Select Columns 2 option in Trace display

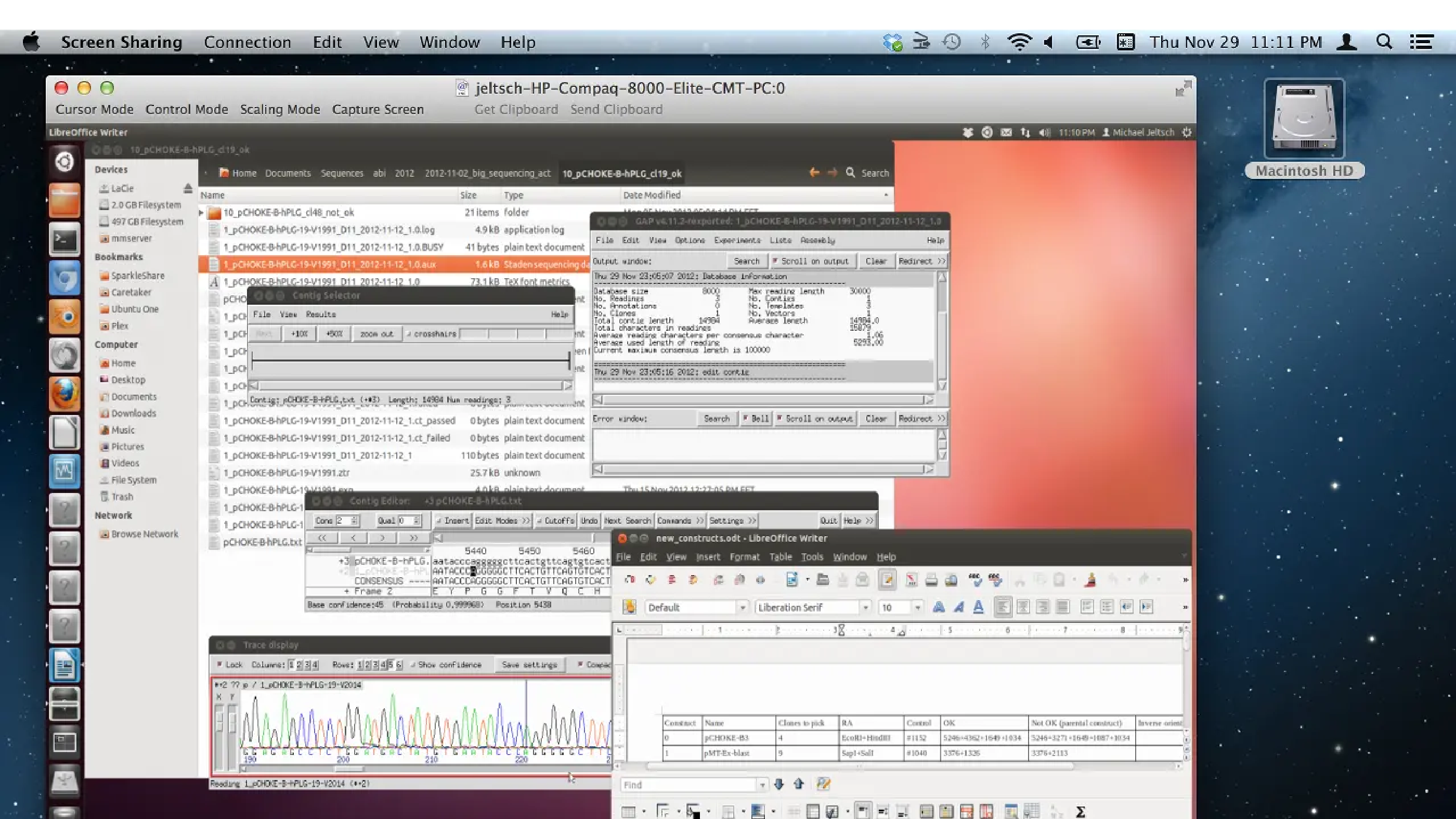[x=300, y=665]
